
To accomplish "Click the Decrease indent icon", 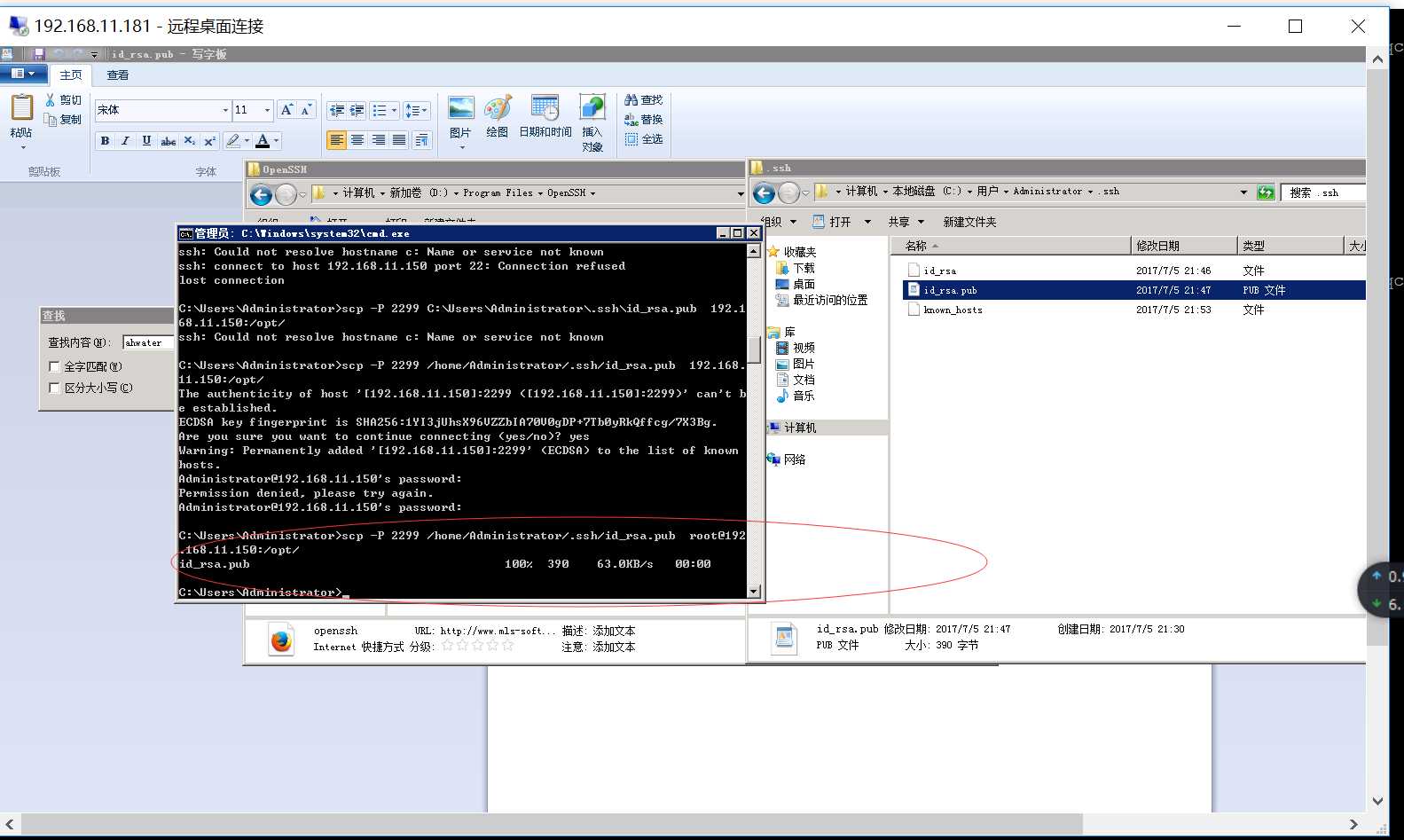I will point(336,110).
